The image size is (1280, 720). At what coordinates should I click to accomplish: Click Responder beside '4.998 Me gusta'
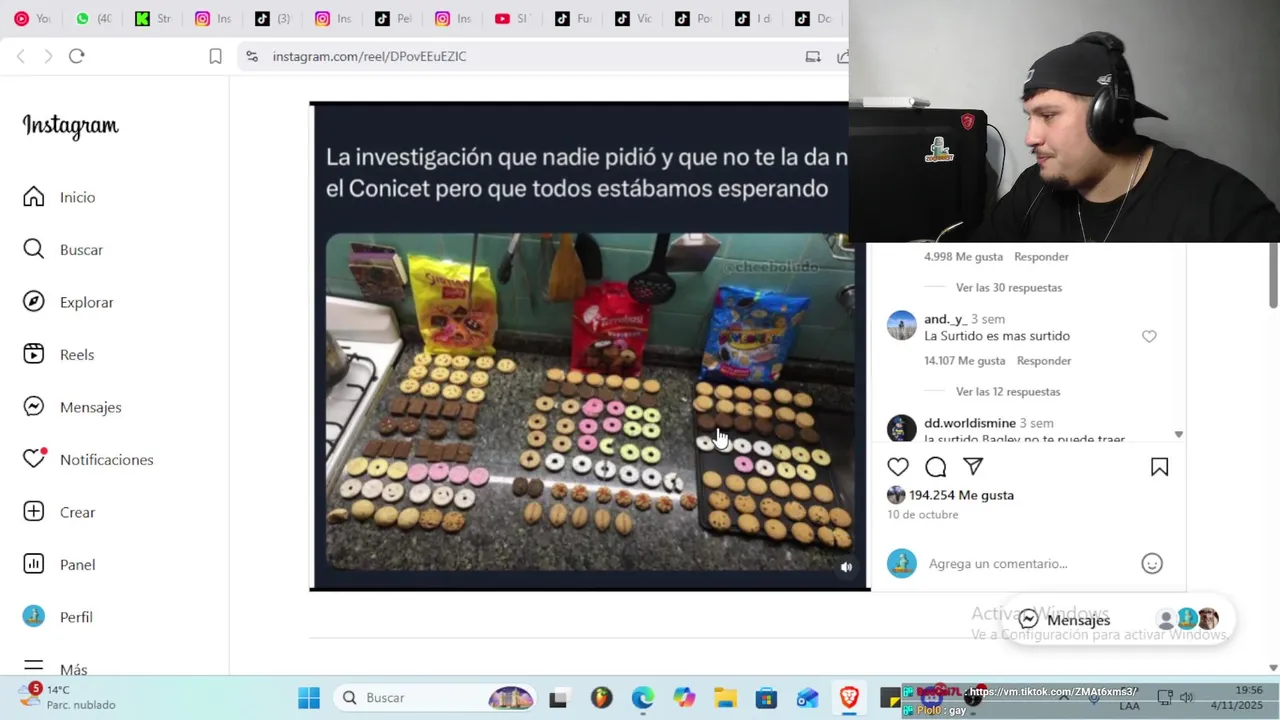point(1041,256)
